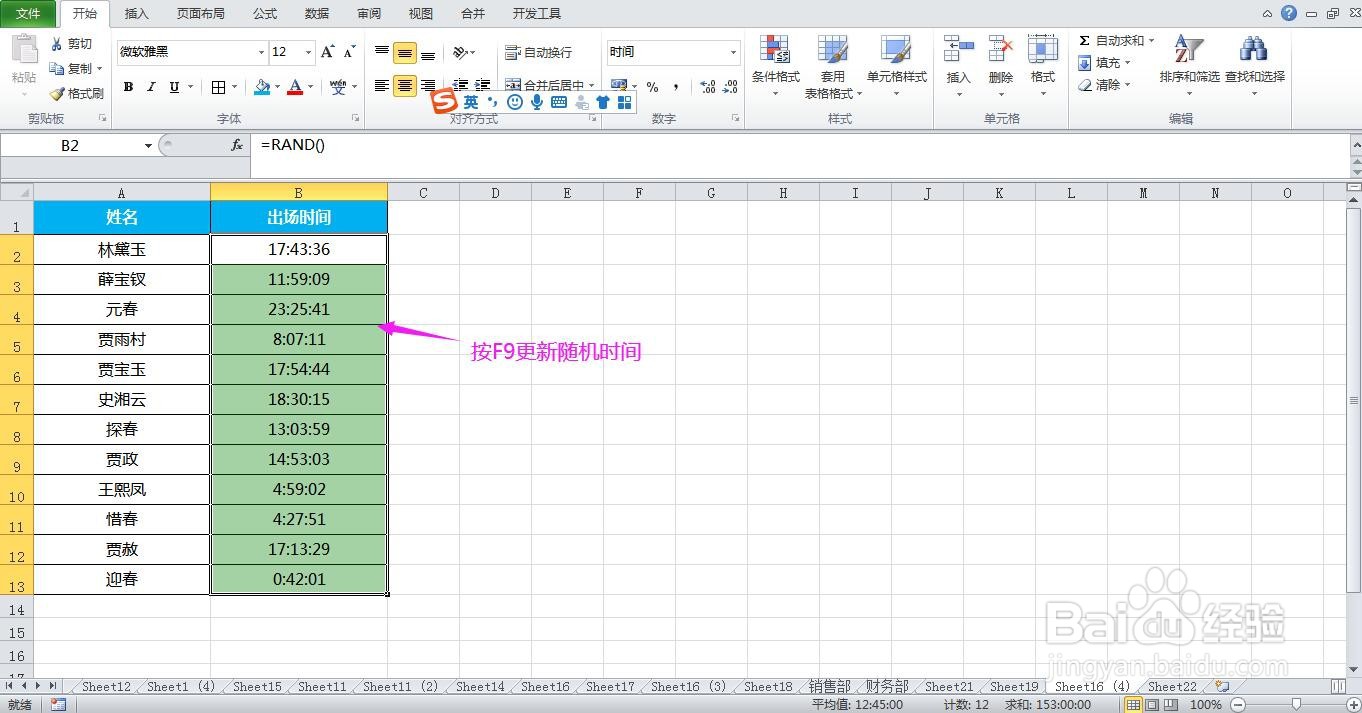Toggle Underline formatting
The height and width of the screenshot is (713, 1362).
click(174, 87)
